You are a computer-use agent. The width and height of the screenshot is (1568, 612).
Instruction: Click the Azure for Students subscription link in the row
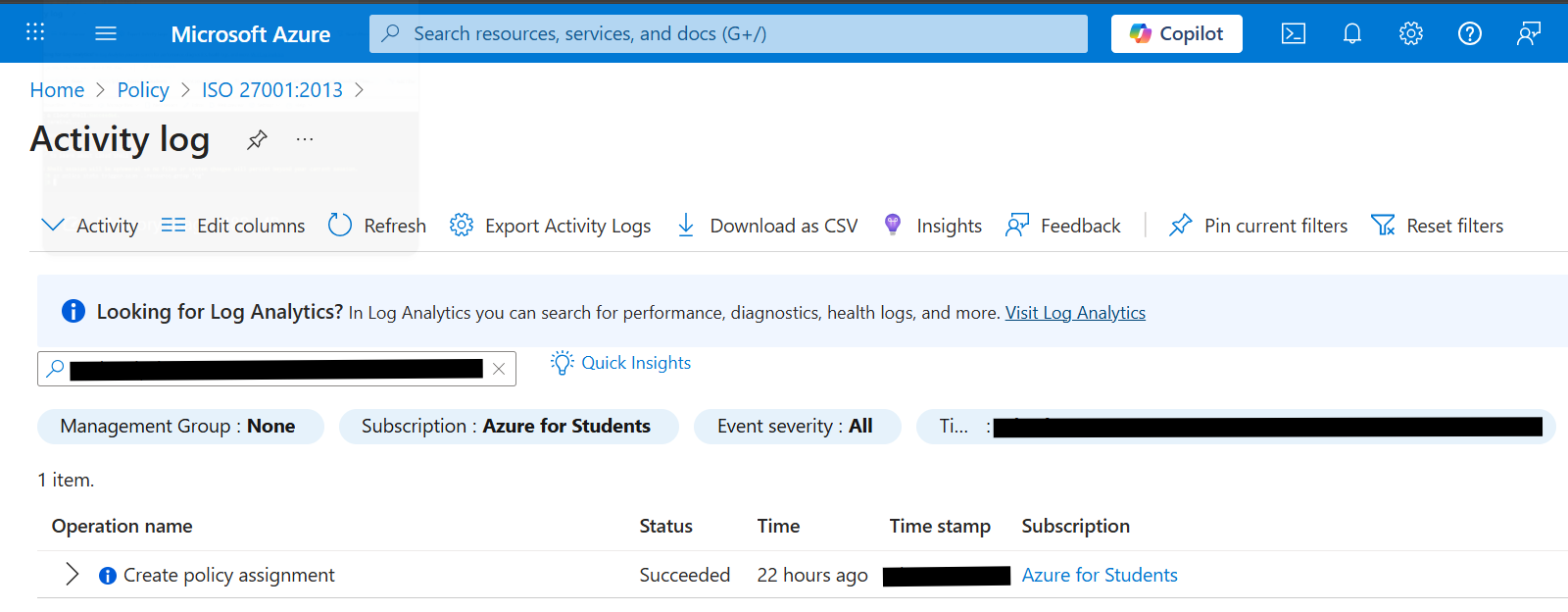click(x=1100, y=576)
